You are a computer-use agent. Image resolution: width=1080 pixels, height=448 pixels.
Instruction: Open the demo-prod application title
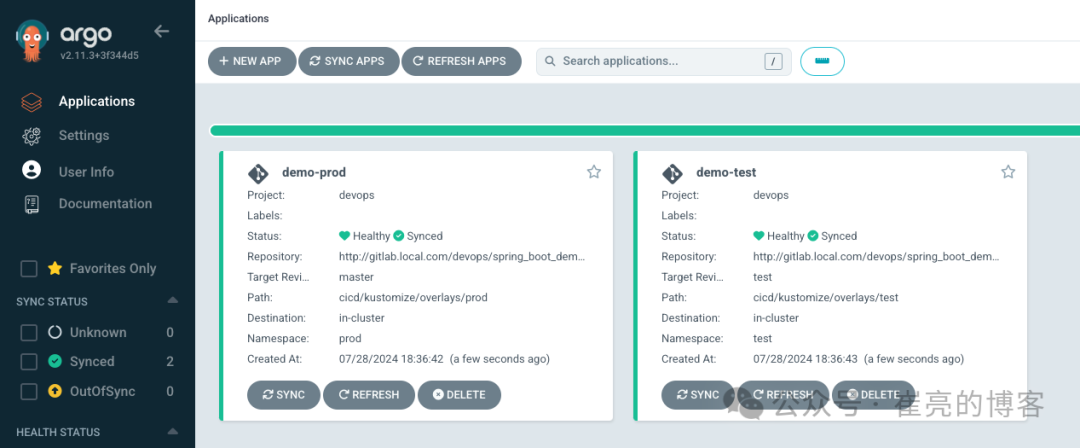tap(314, 172)
